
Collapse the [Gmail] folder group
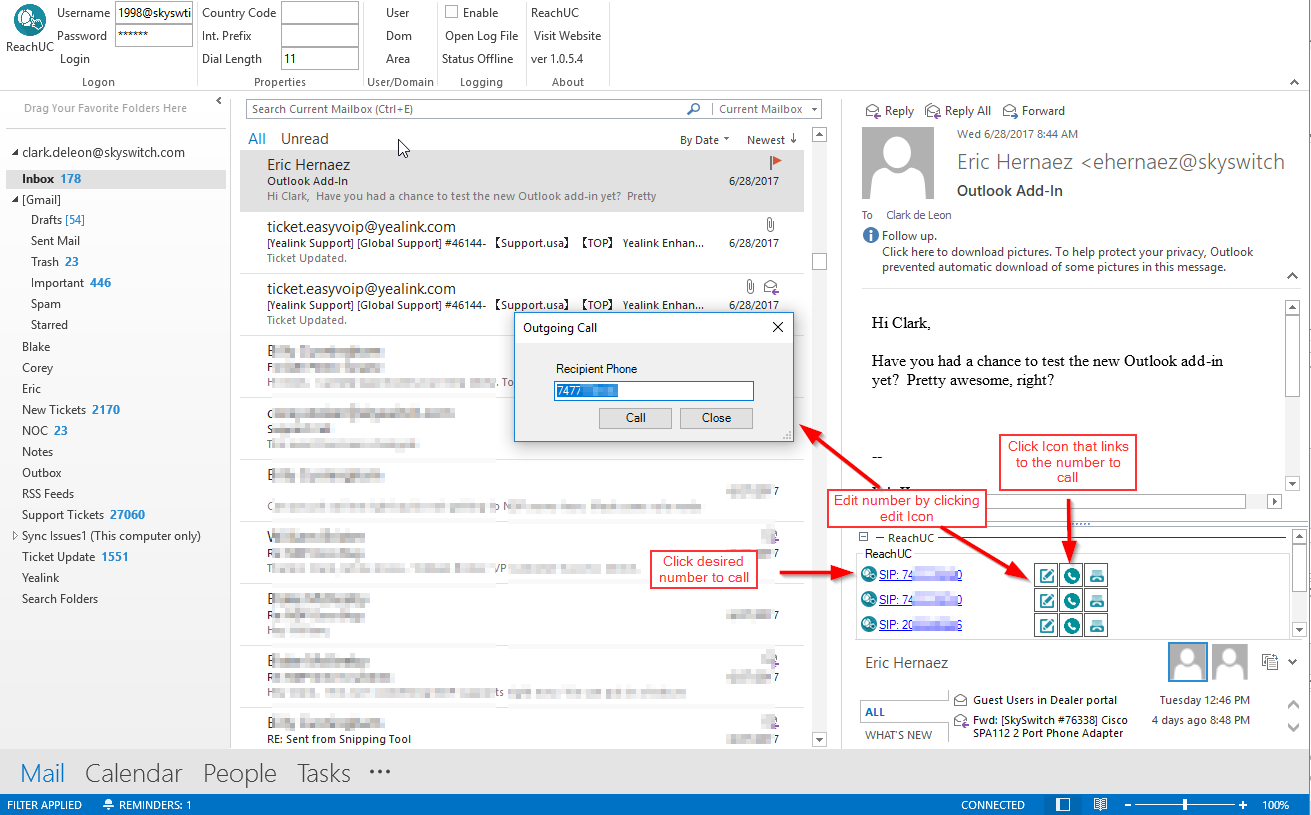15,200
